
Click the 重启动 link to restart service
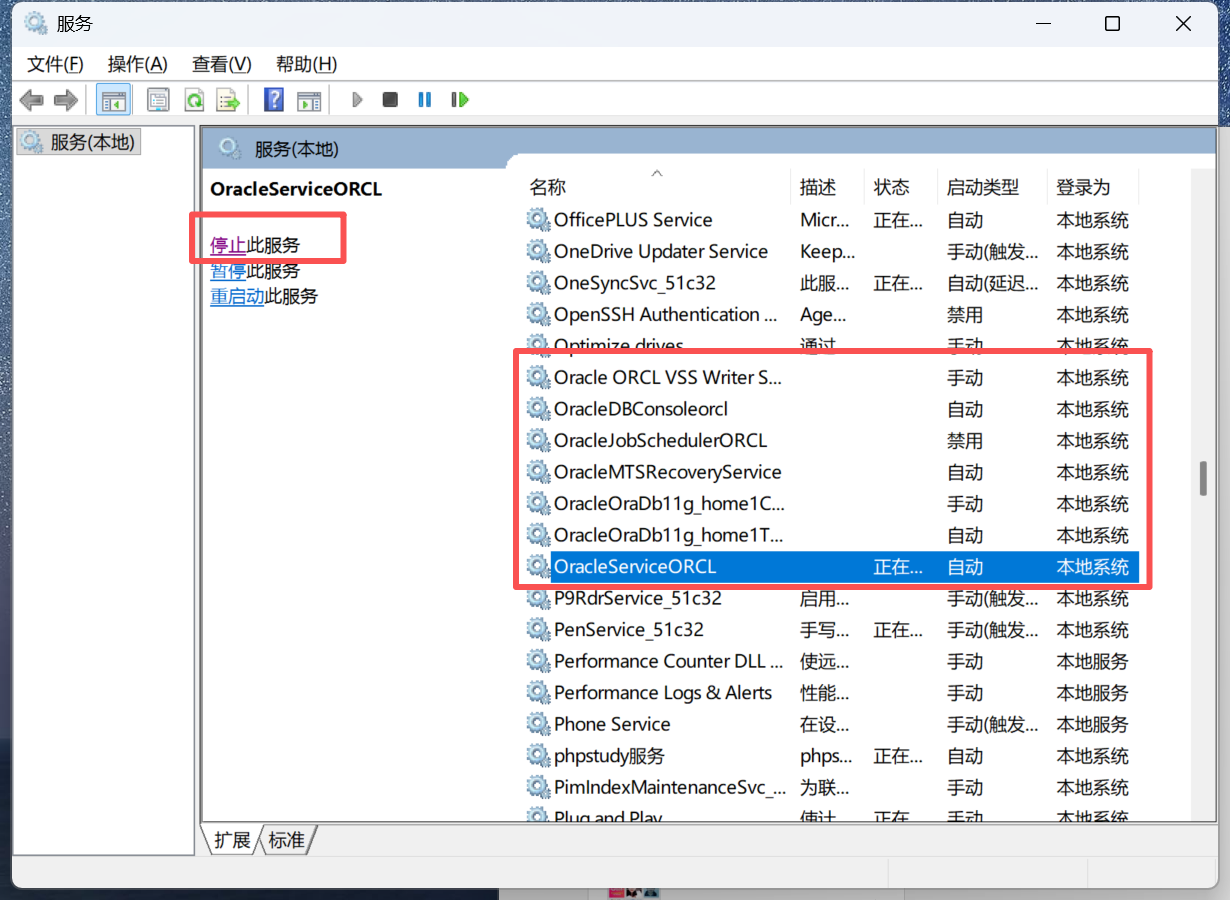tap(237, 297)
